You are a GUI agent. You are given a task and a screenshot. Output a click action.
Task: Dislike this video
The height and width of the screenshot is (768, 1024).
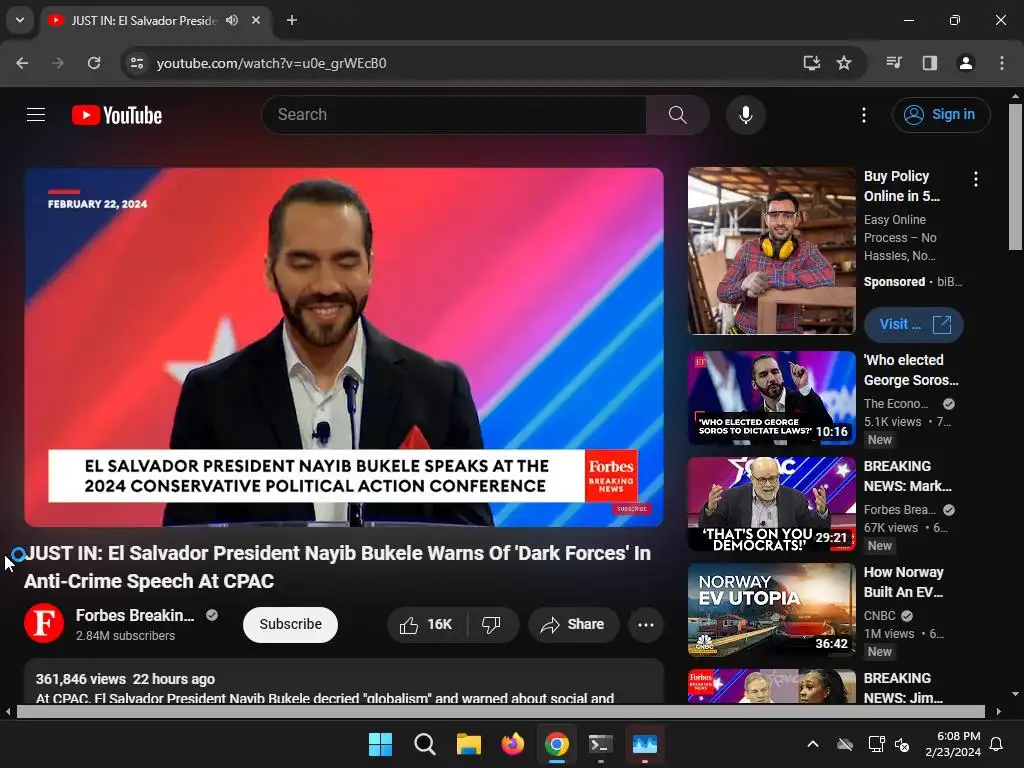[x=492, y=624]
